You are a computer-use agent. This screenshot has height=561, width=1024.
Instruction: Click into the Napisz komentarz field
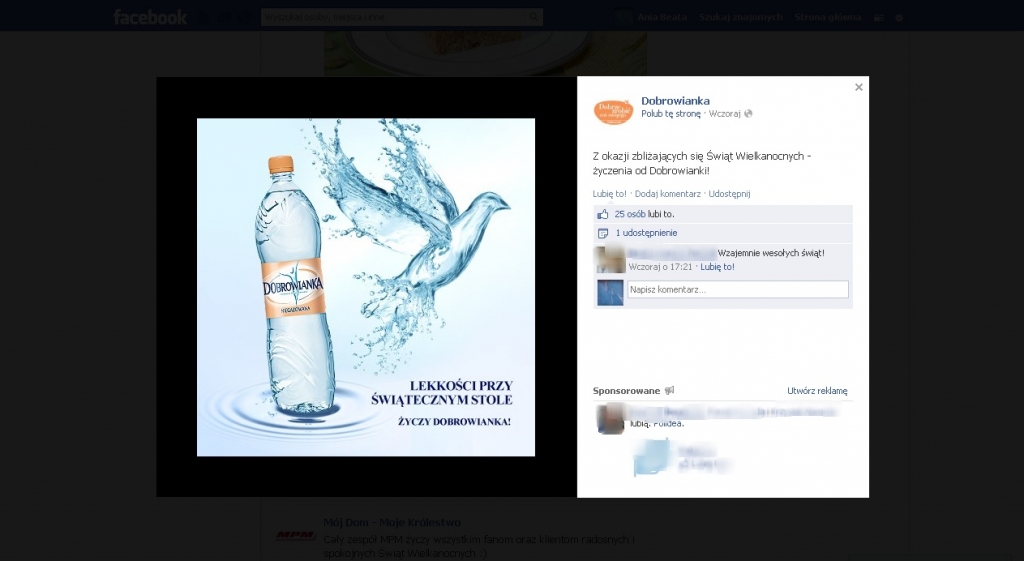tap(738, 289)
